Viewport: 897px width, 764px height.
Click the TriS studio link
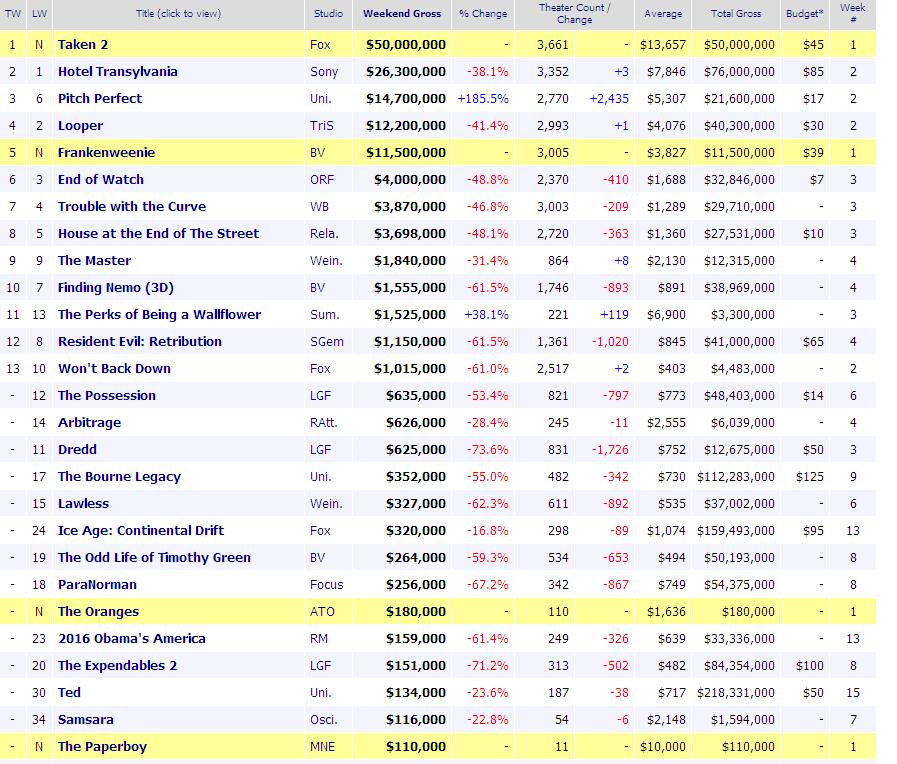pos(322,126)
